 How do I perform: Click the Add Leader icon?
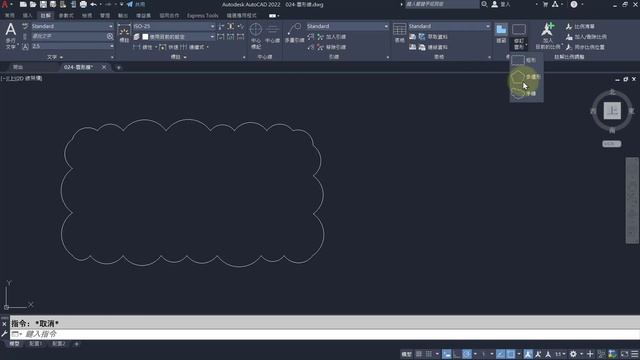(x=320, y=37)
